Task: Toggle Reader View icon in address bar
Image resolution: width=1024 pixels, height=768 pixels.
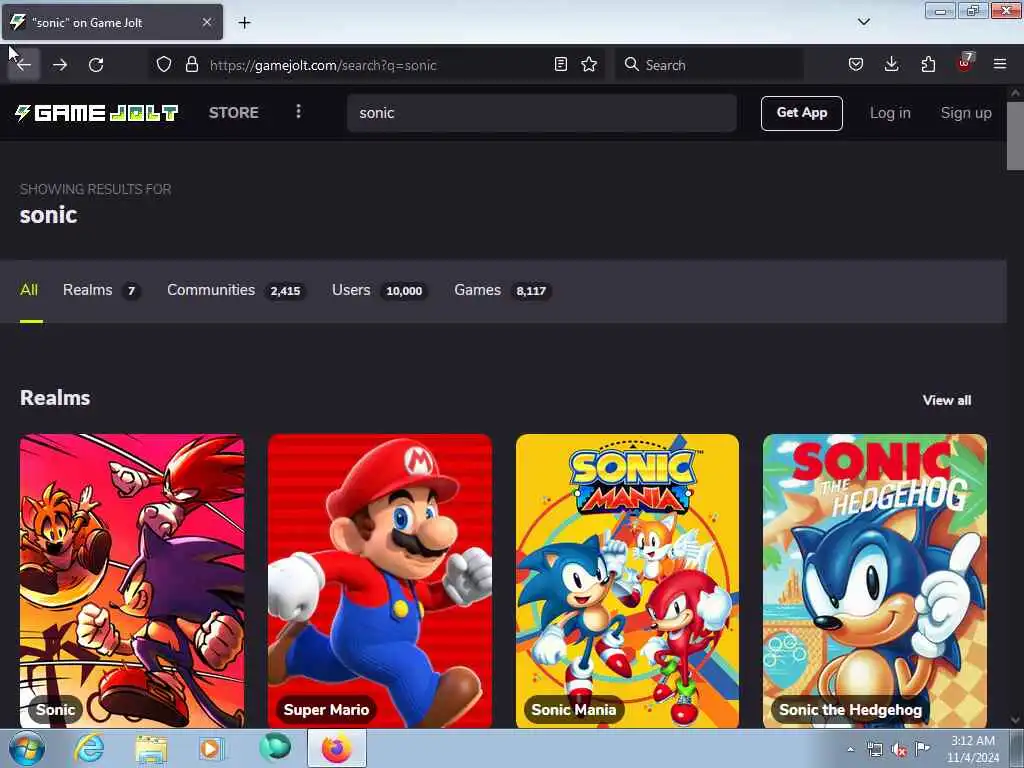Action: tap(560, 65)
